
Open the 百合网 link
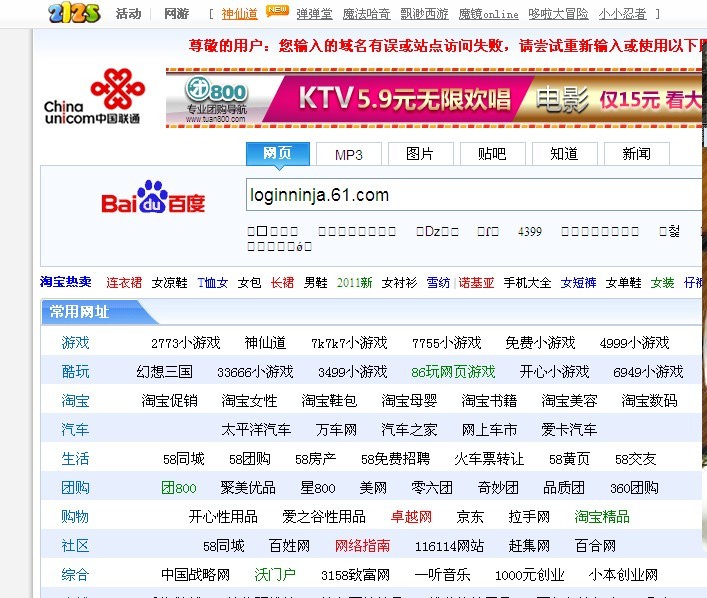[596, 546]
